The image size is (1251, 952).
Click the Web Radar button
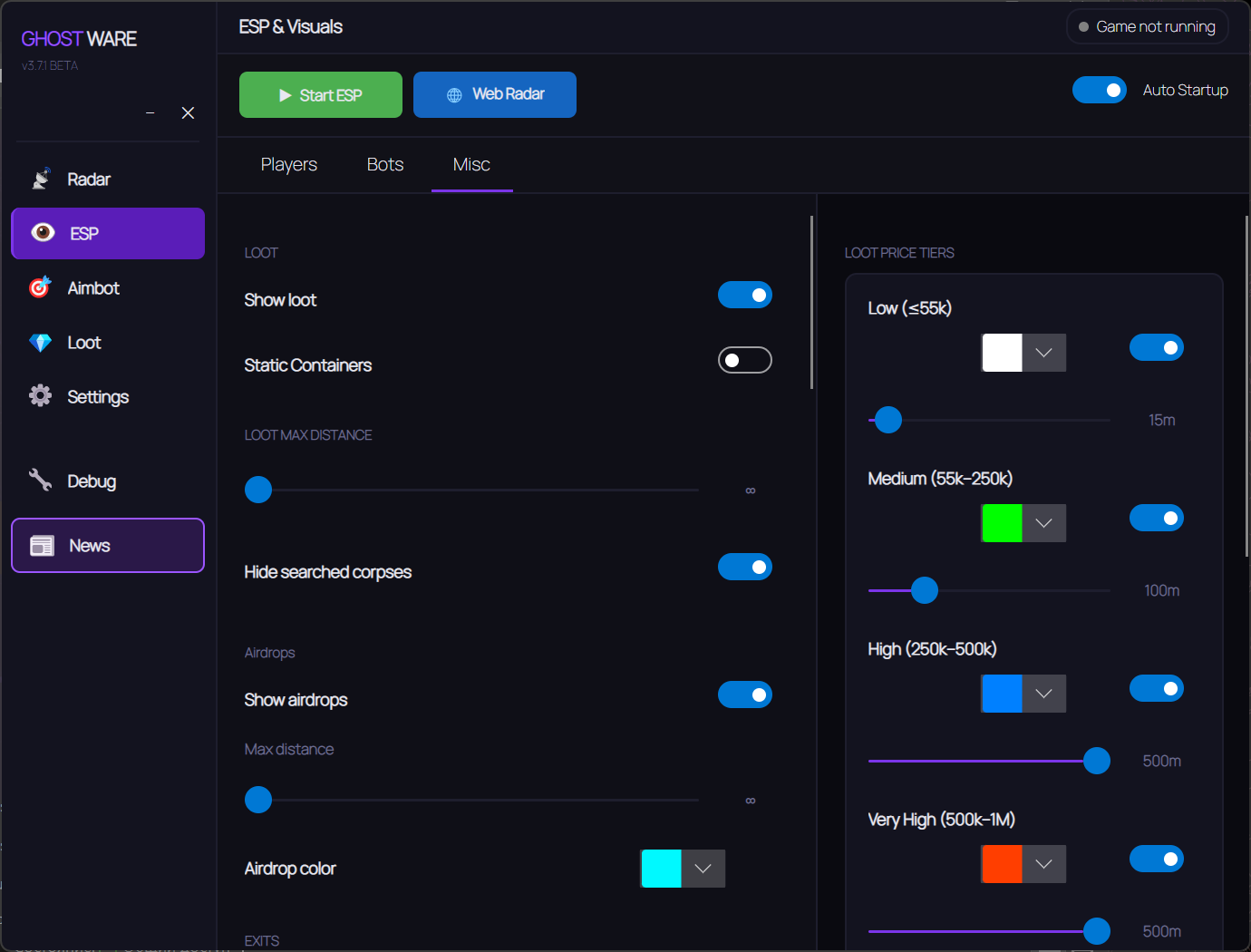[495, 94]
